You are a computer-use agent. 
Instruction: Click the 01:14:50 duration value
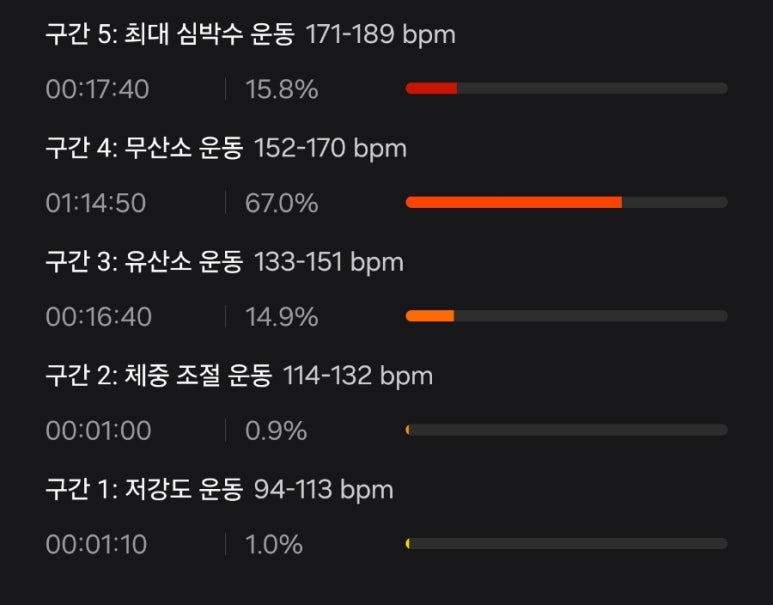pos(96,203)
